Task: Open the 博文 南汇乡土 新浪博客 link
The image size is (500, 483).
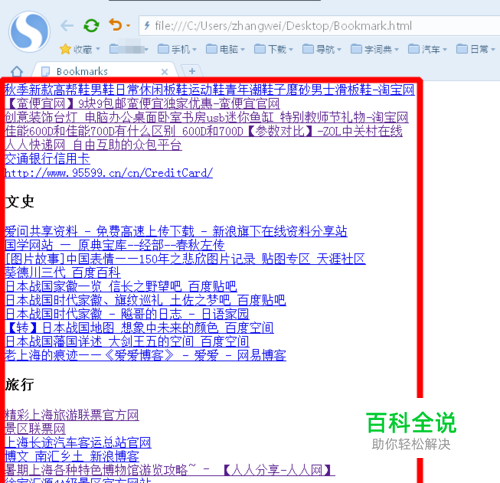Action: pos(72,456)
